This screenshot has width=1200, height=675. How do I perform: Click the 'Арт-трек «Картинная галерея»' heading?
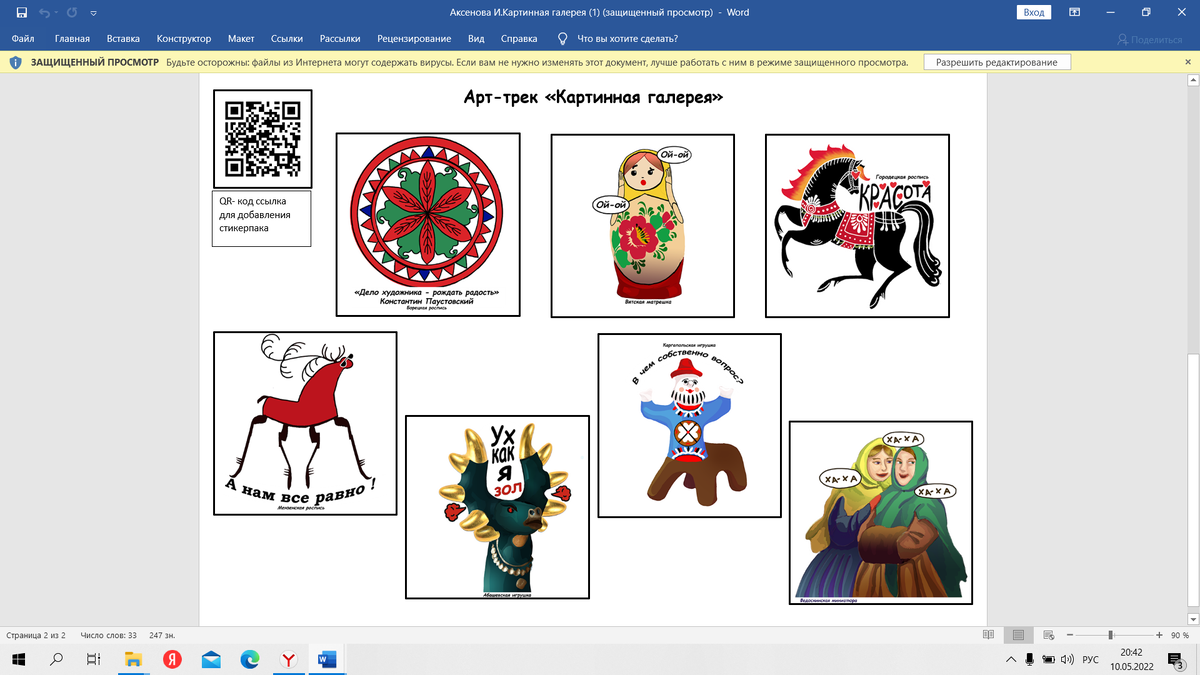593,98
